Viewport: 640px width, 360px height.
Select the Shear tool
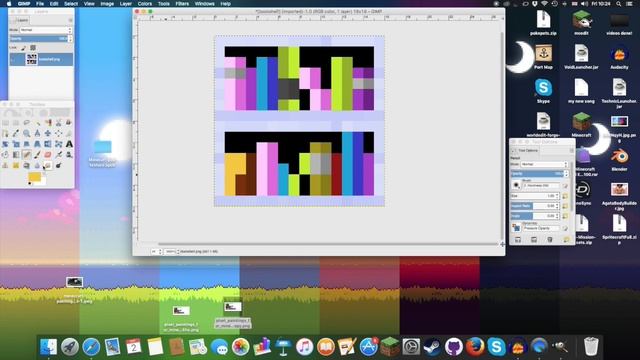[27, 144]
